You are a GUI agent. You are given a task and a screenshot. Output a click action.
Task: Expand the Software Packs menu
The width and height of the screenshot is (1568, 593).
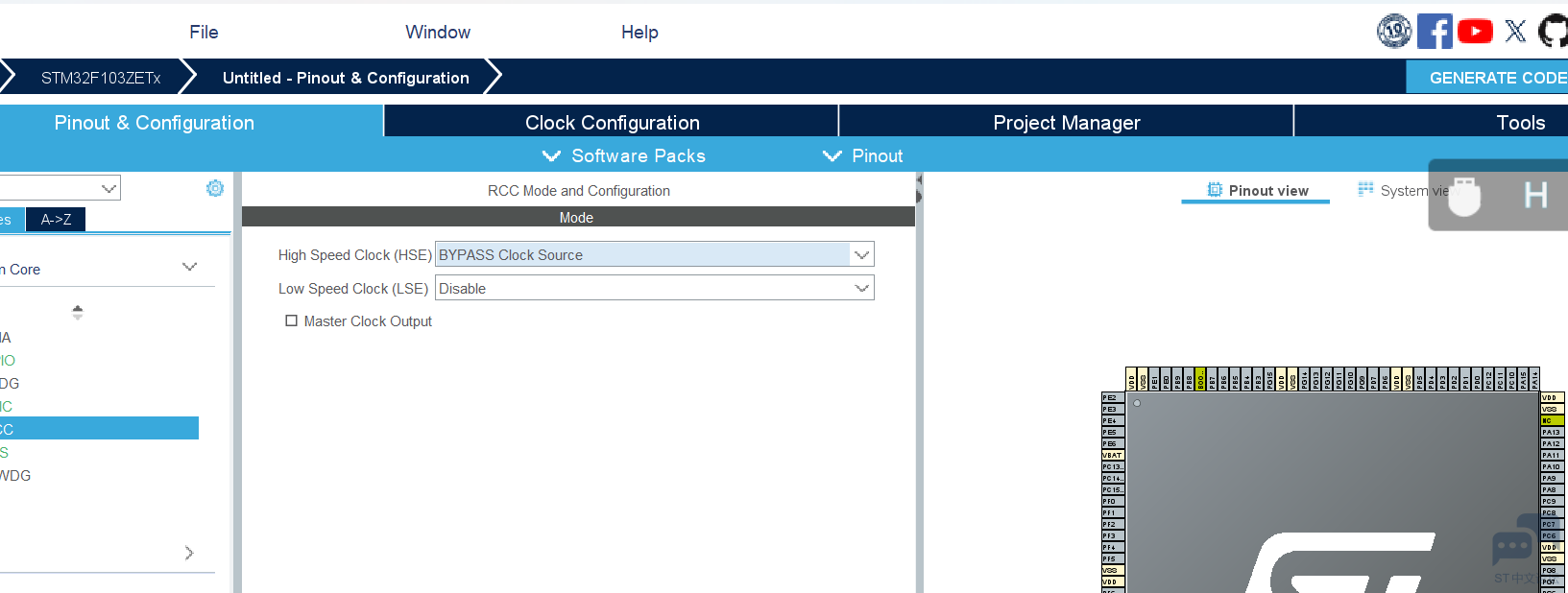[624, 155]
